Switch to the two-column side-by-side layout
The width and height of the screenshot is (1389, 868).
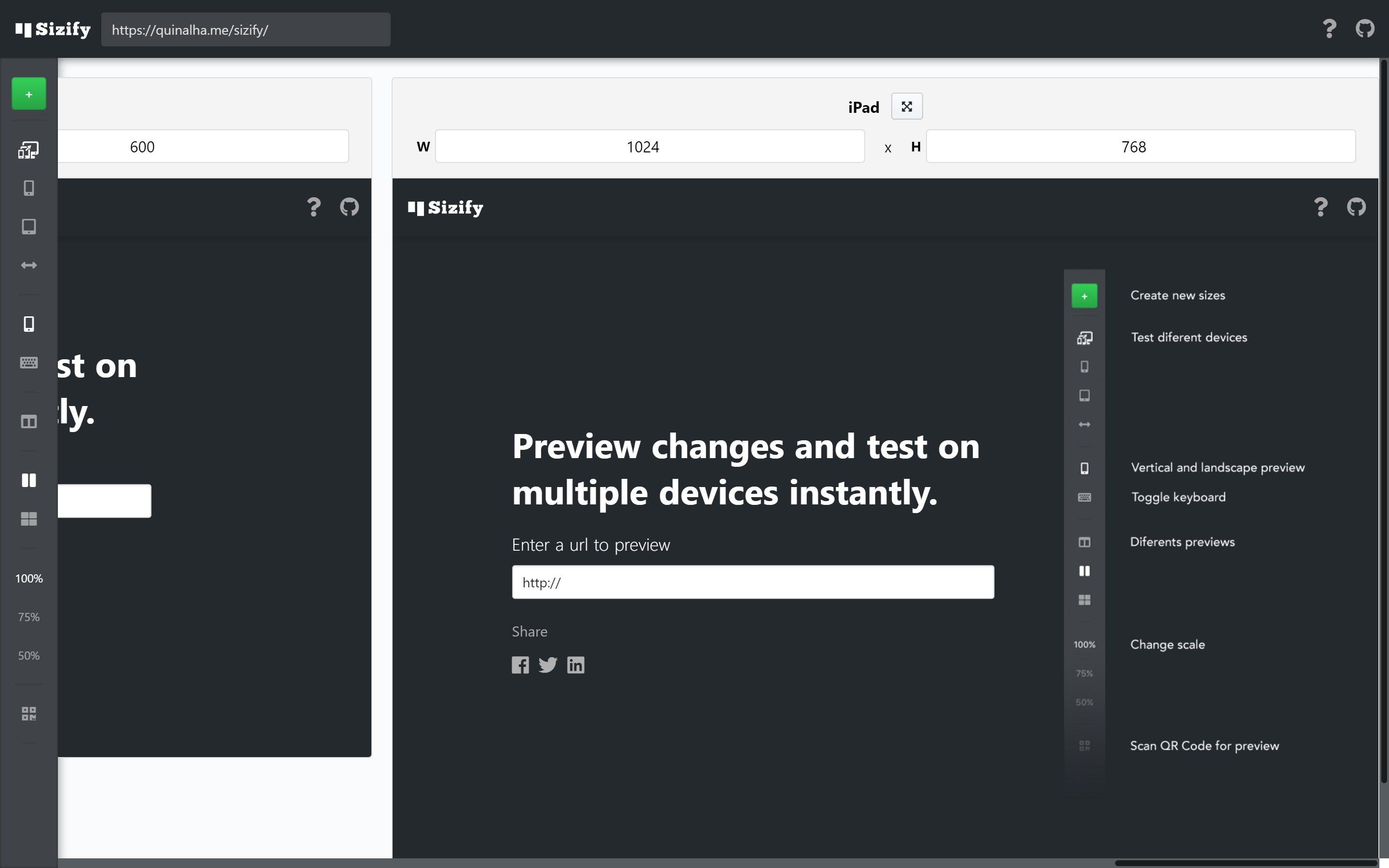(29, 480)
